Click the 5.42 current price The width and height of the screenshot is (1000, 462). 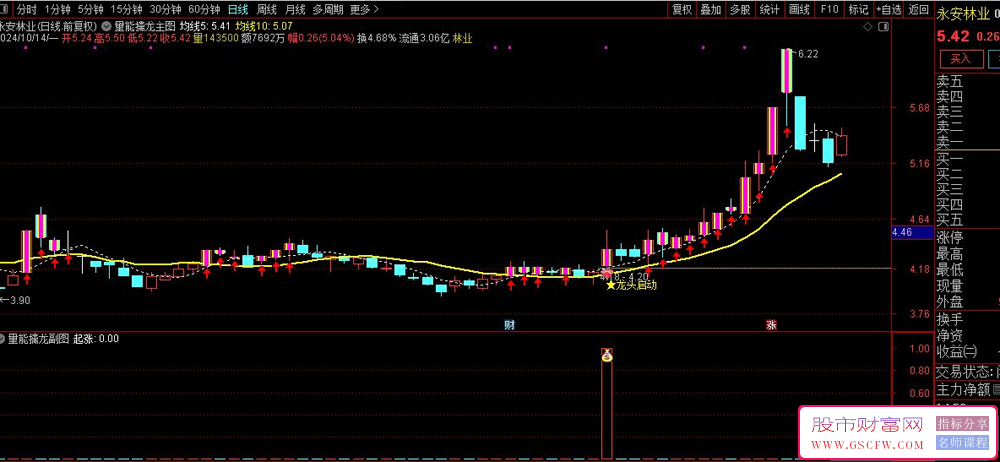pos(953,36)
